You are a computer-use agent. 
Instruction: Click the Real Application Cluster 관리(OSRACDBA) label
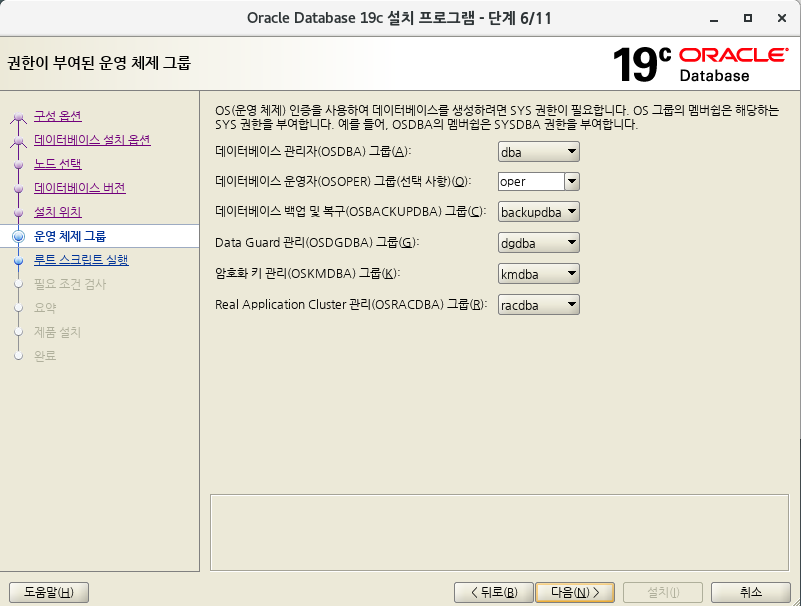[350, 305]
